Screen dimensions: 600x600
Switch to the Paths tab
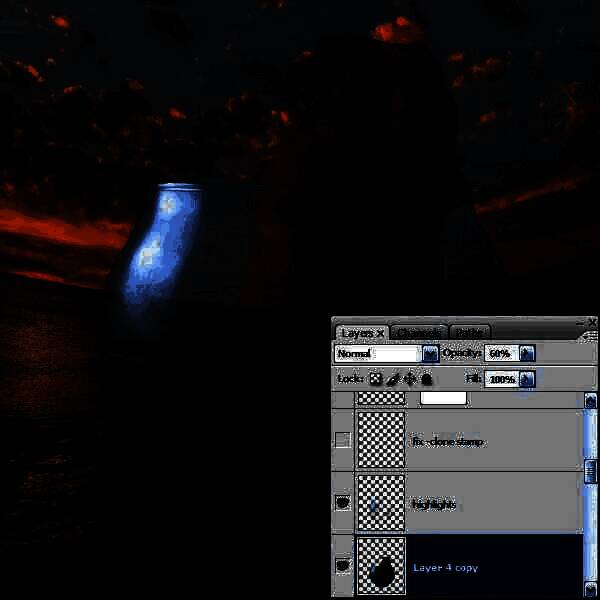point(467,333)
